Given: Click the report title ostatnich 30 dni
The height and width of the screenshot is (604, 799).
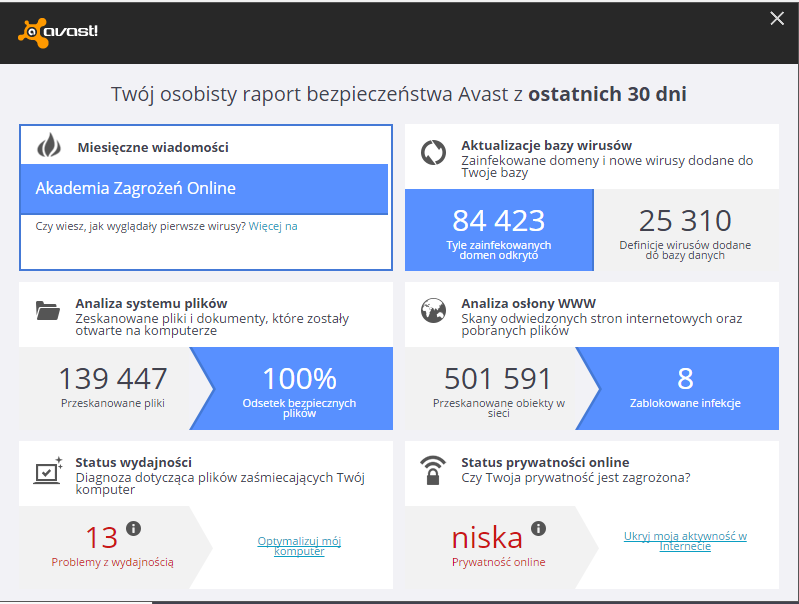Looking at the screenshot, I should (607, 94).
